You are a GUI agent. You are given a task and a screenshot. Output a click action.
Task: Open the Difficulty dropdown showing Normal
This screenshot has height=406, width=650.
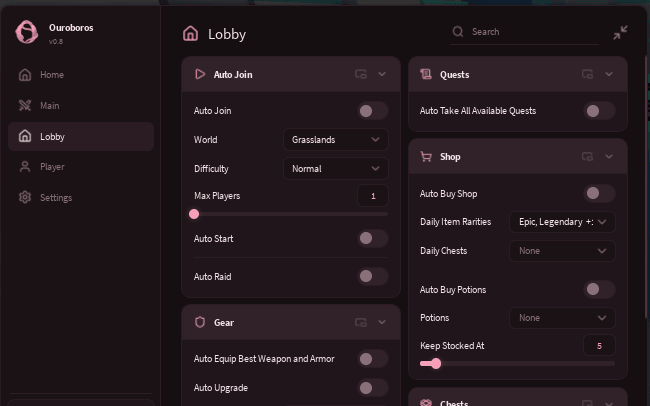click(x=336, y=168)
